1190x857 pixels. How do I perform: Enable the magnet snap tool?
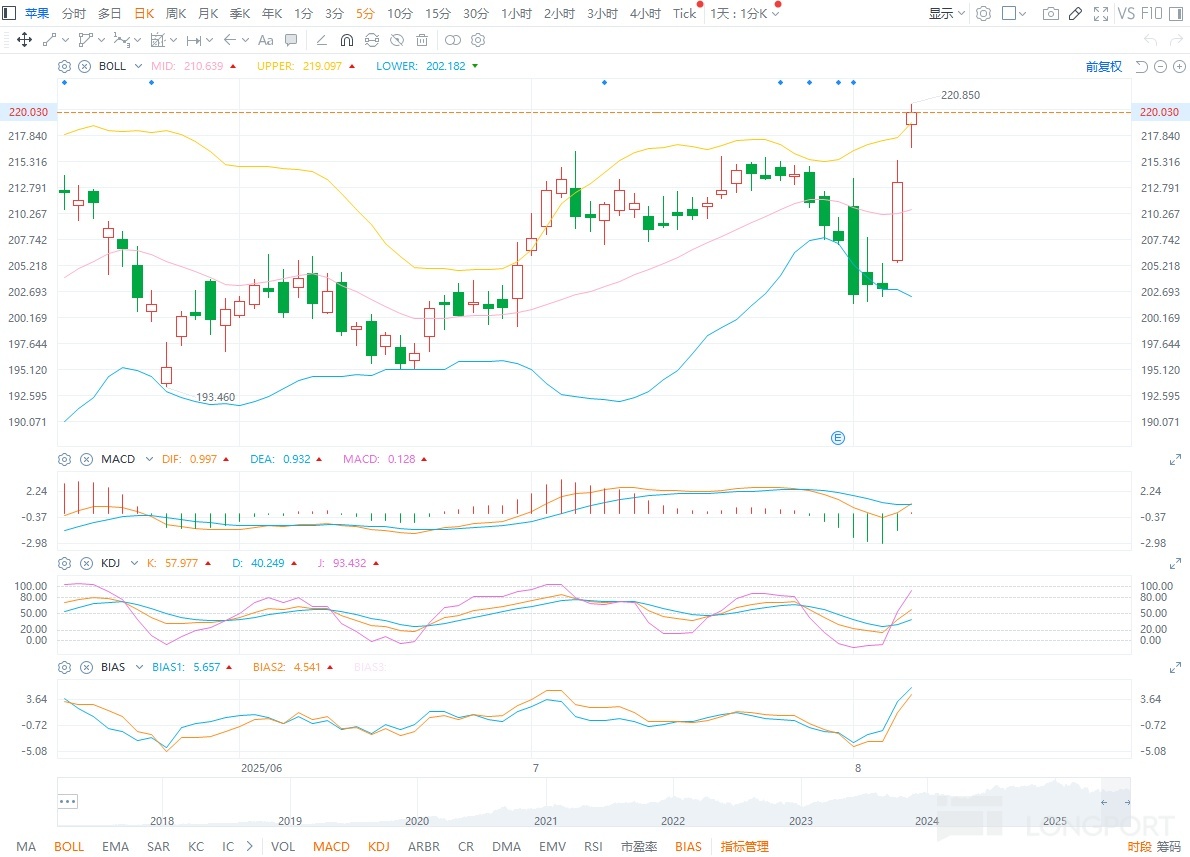coord(346,40)
